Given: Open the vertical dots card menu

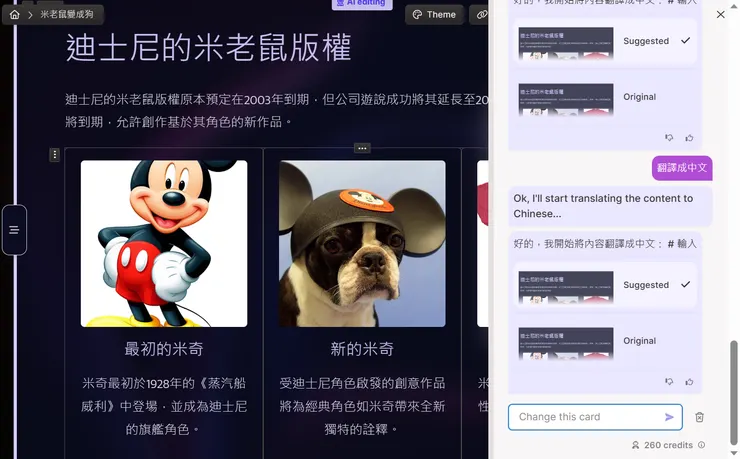Looking at the screenshot, I should [55, 155].
